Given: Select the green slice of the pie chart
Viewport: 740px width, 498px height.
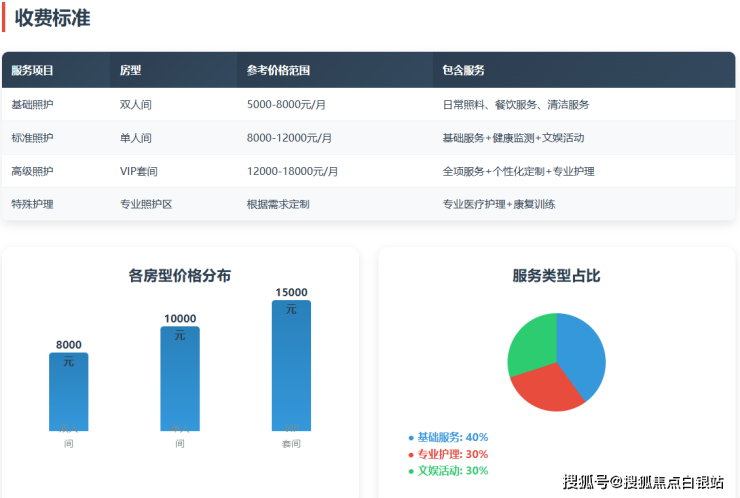Looking at the screenshot, I should [x=532, y=345].
